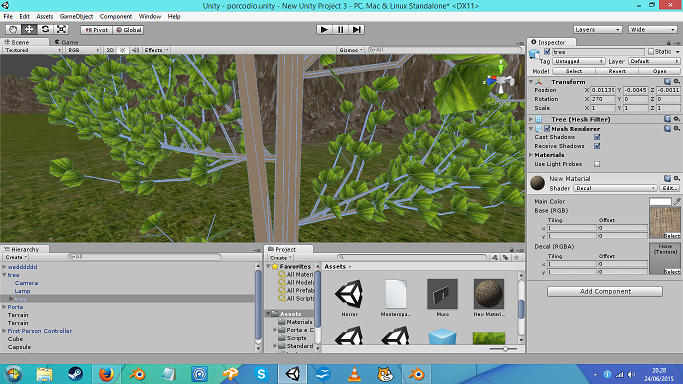Click the model Select button

tap(574, 71)
